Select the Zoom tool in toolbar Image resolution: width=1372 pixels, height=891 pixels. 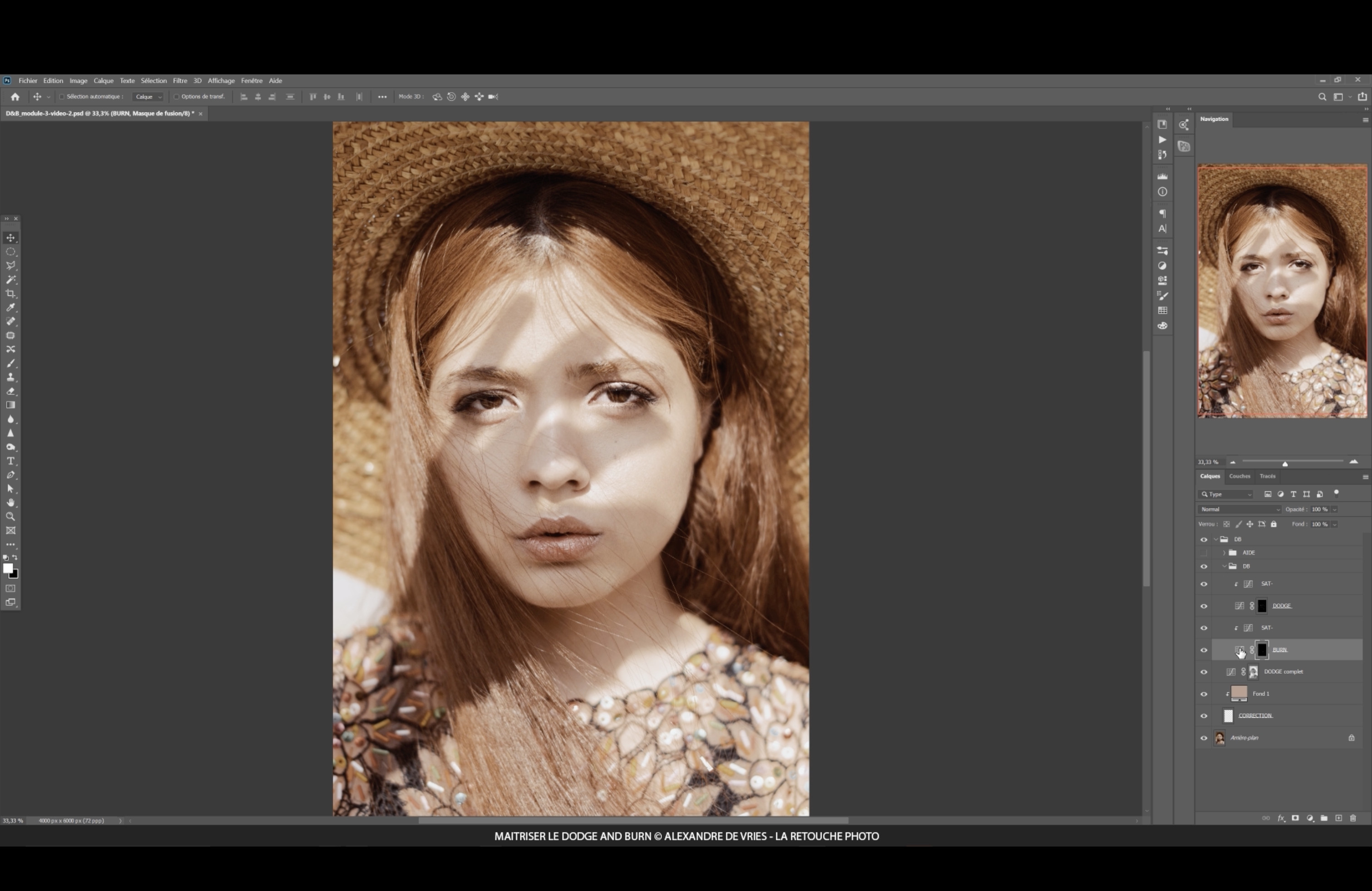10,516
